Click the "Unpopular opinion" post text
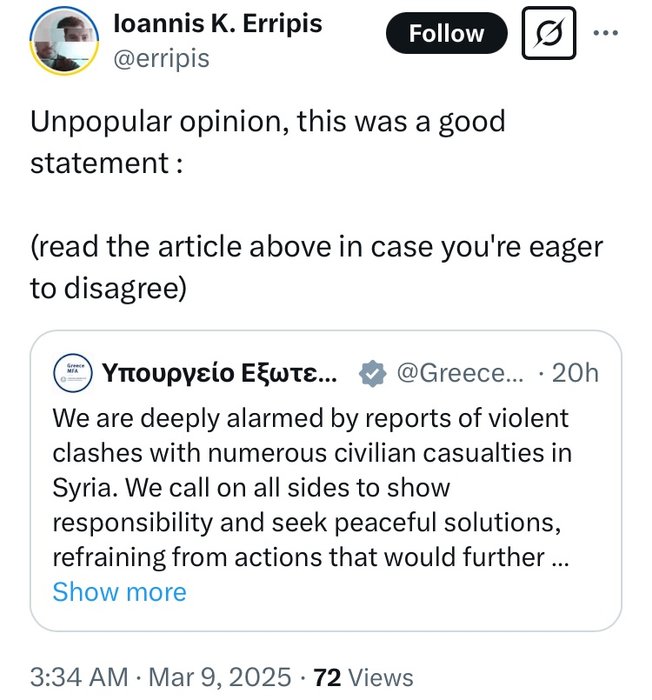 pyautogui.click(x=268, y=122)
